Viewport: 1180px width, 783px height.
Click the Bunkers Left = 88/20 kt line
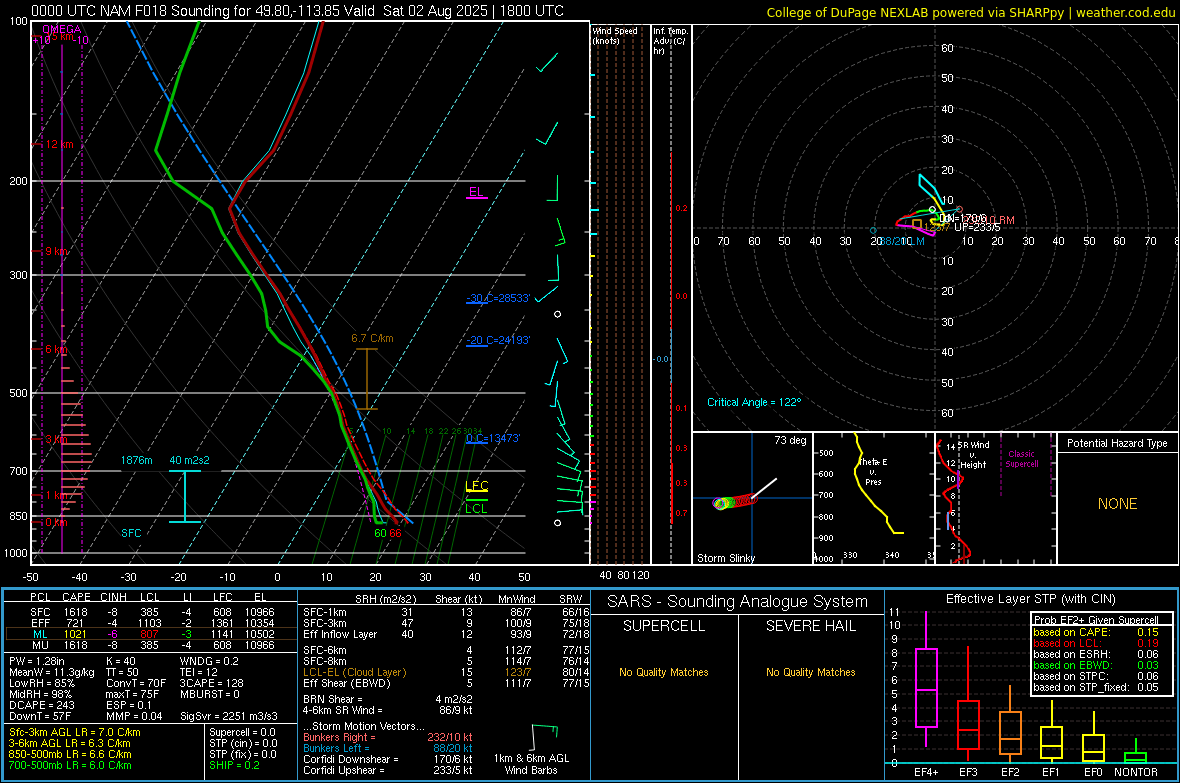coord(388,748)
